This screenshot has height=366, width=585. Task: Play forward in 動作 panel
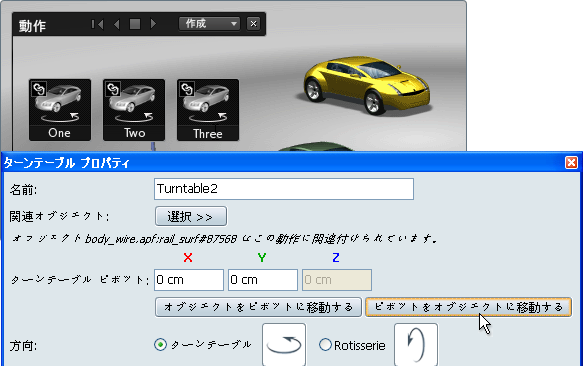153,24
